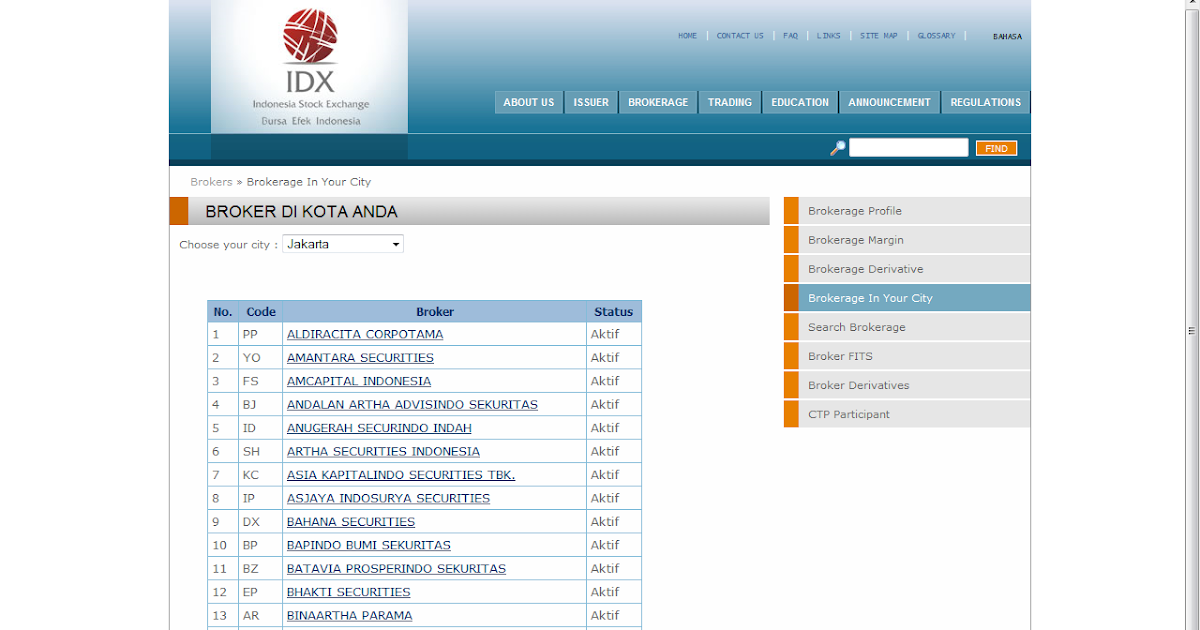
Task: Open Broker FITS sidebar item
Action: pyautogui.click(x=907, y=356)
